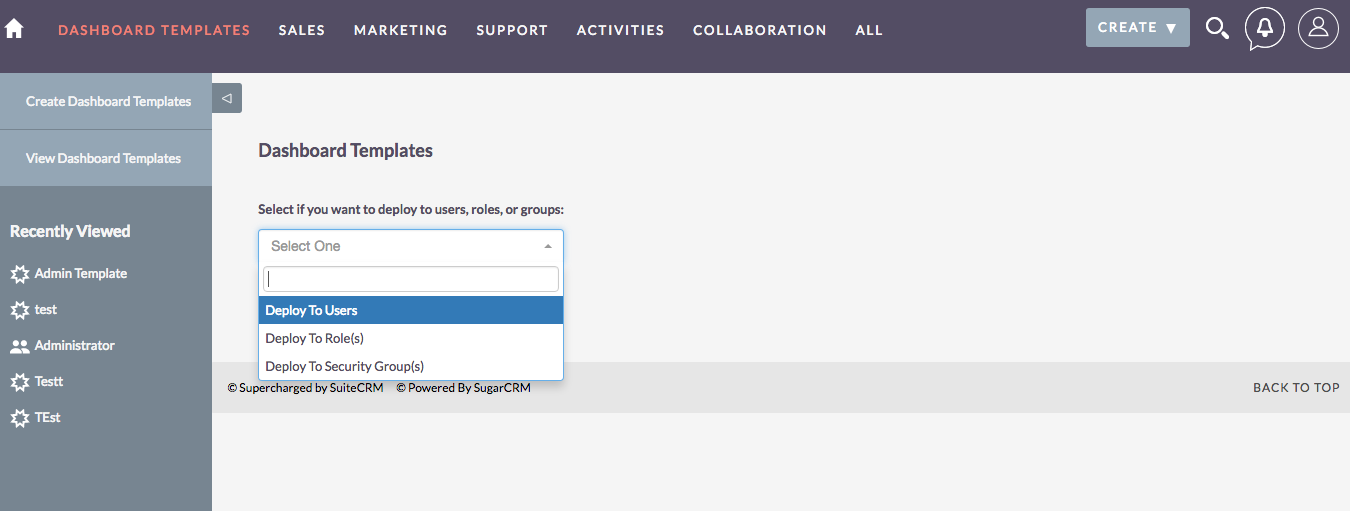This screenshot has width=1350, height=511.
Task: Click icon beside Admin Template
Action: tap(19, 274)
